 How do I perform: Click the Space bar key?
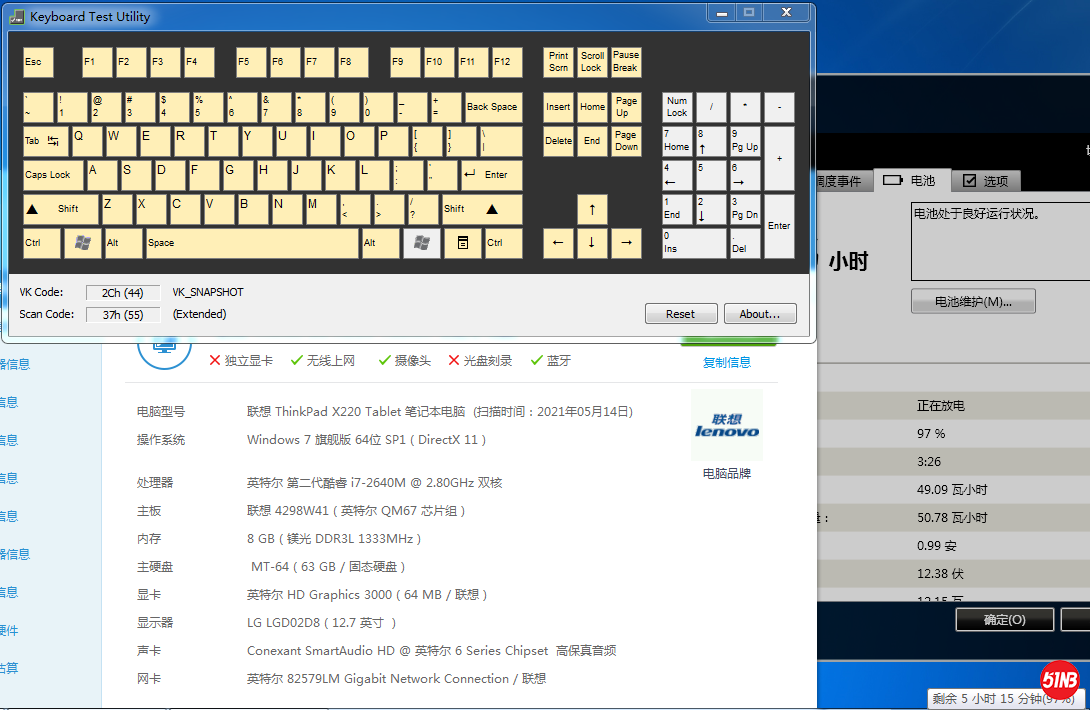pyautogui.click(x=251, y=243)
